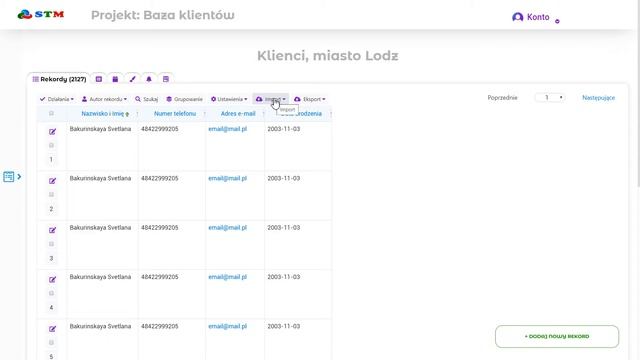Open the bell notifications tab
This screenshot has width=640, height=360.
pyautogui.click(x=149, y=79)
